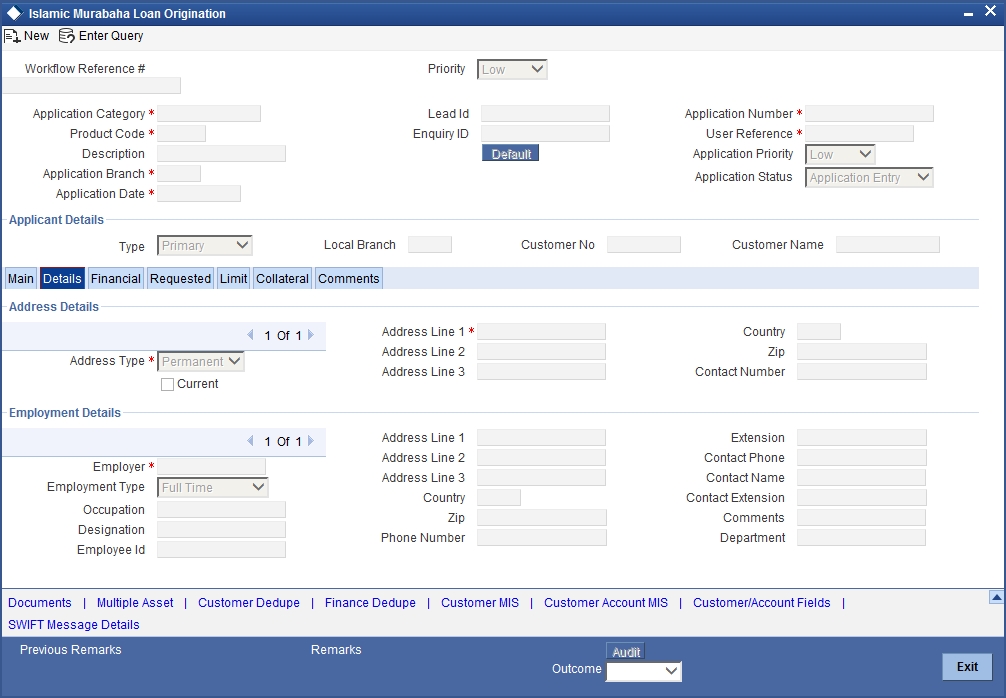Click the Enquiry ID field
Screen dimensions: 1006x698
pos(545,133)
